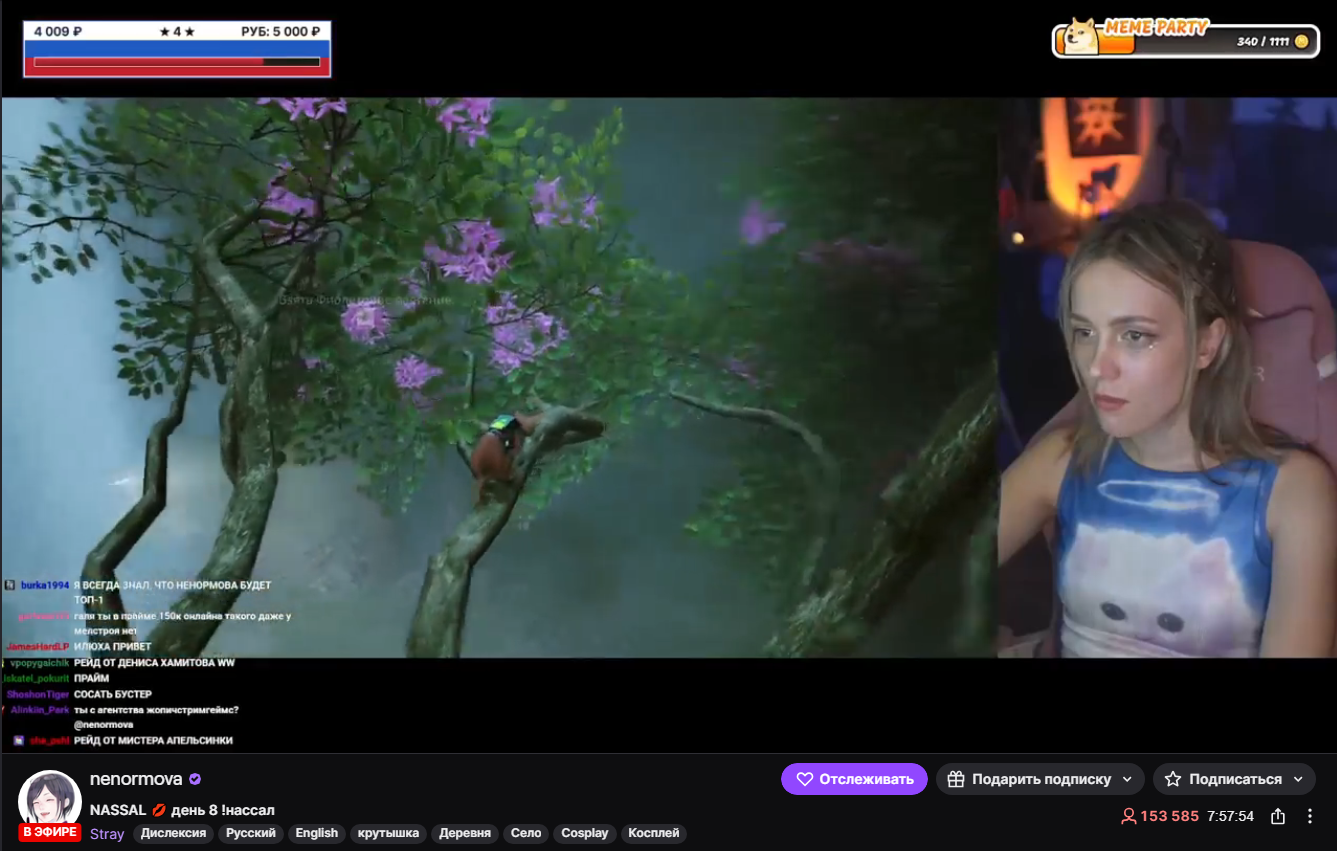The width and height of the screenshot is (1337, 851).
Task: Click chat username Alinkin_Park
Action: click(40, 710)
